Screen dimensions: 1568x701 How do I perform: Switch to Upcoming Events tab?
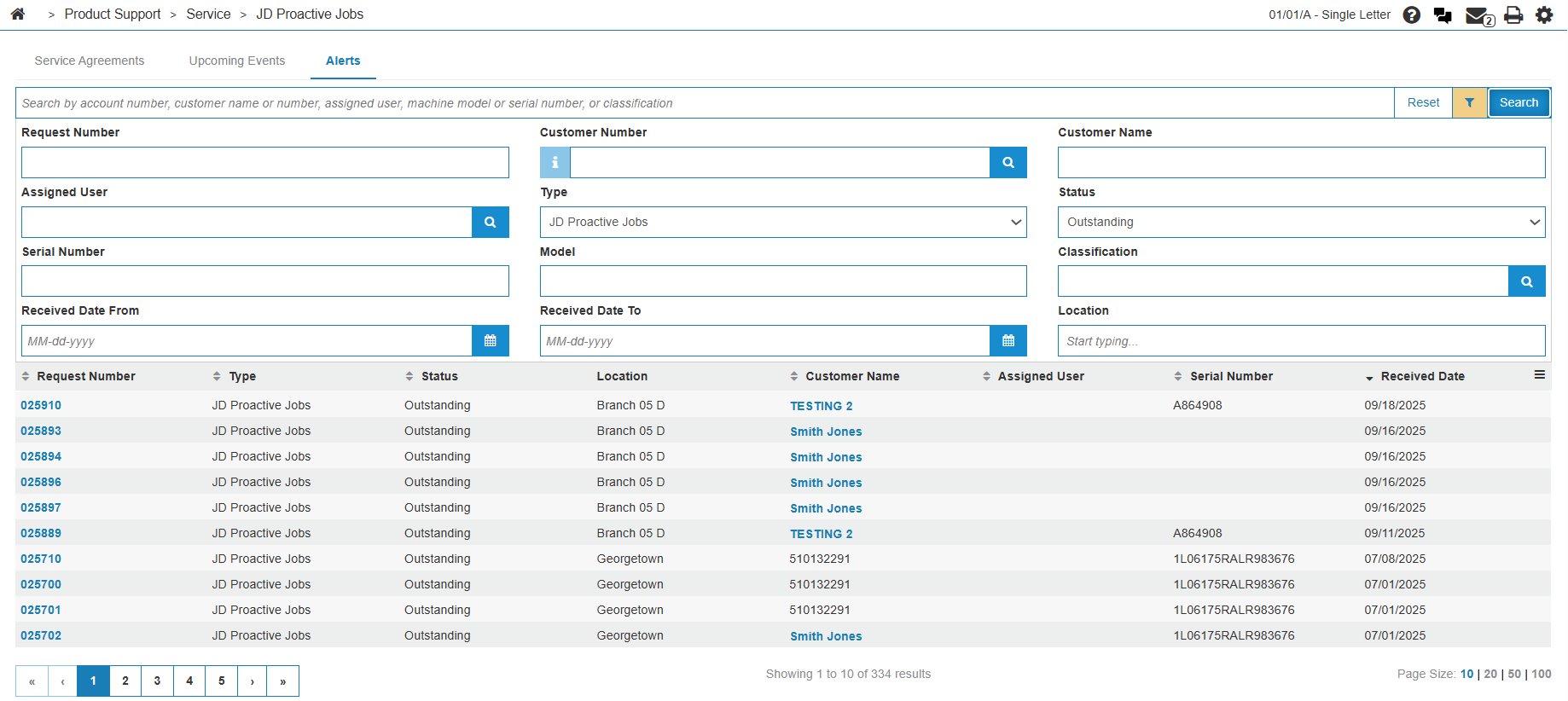(x=237, y=61)
